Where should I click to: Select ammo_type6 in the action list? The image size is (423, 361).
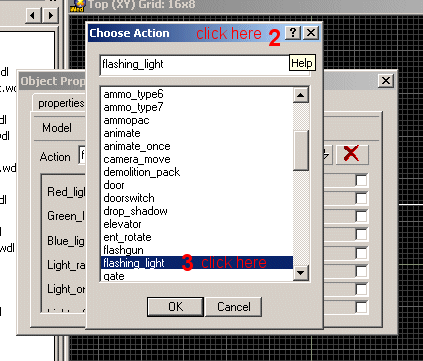[x=197, y=94]
